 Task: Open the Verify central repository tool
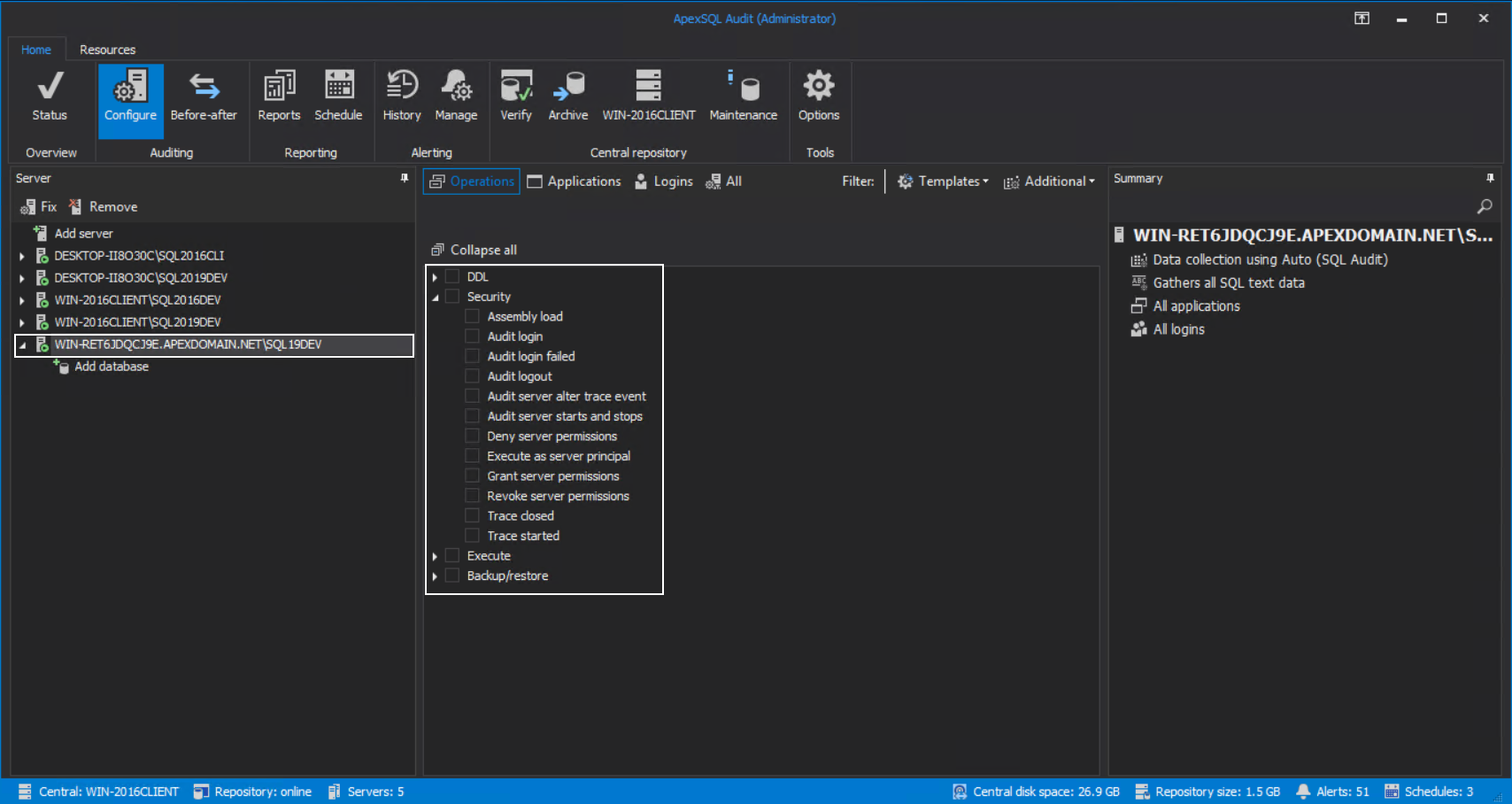(x=516, y=97)
